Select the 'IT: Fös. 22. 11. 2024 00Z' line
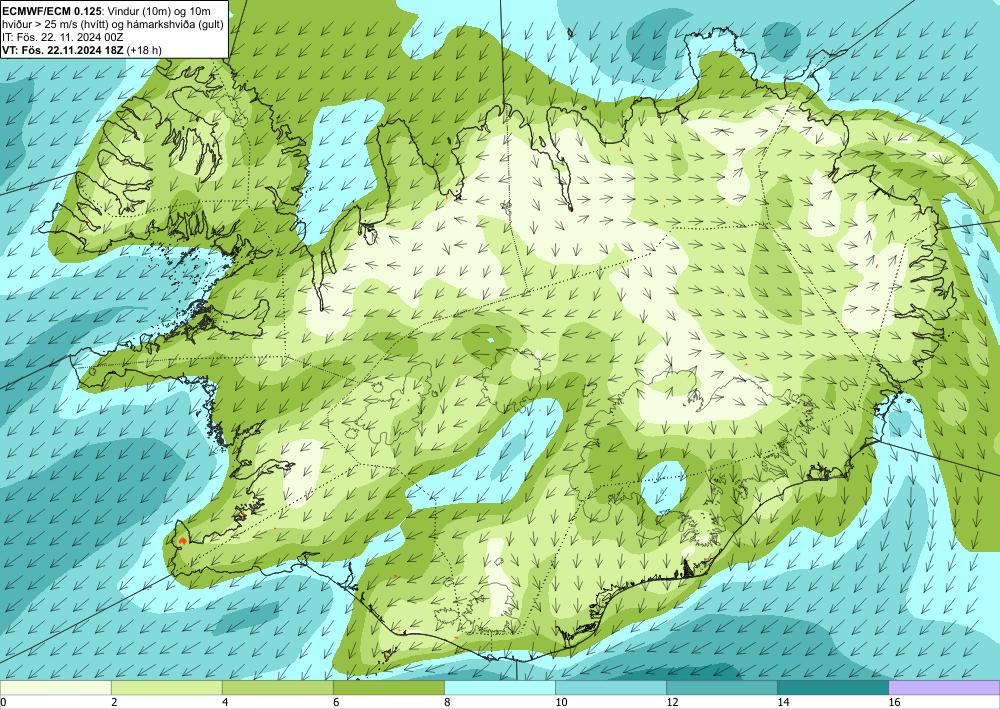The height and width of the screenshot is (709, 1000). (x=62, y=37)
